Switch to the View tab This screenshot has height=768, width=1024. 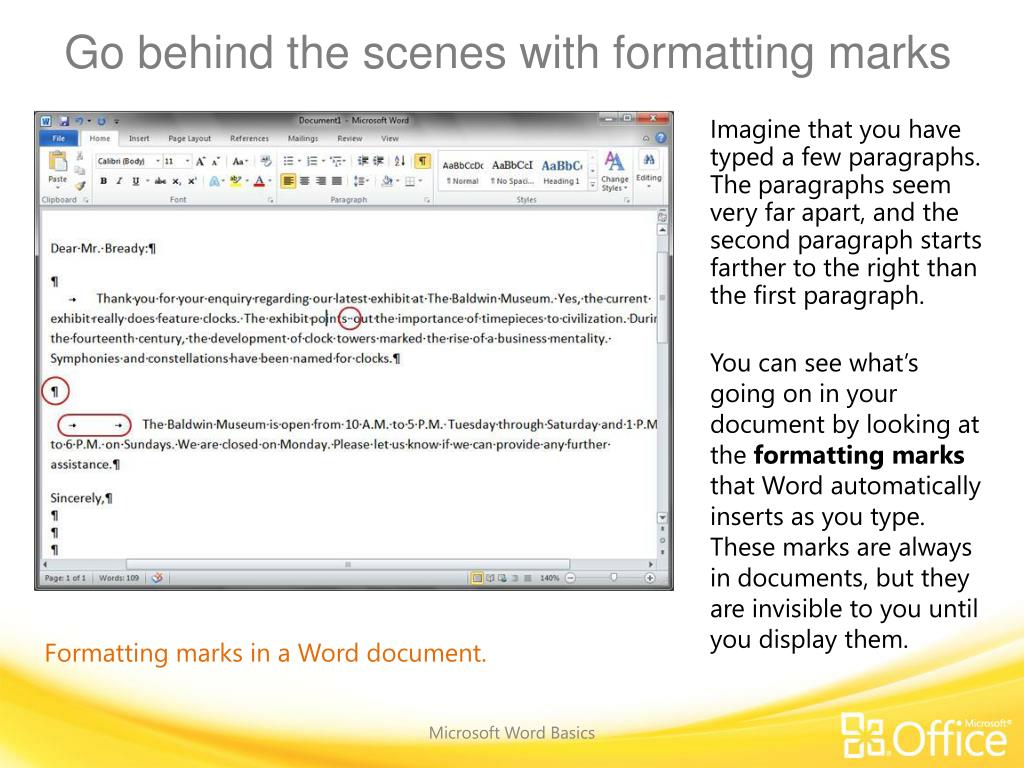click(390, 138)
